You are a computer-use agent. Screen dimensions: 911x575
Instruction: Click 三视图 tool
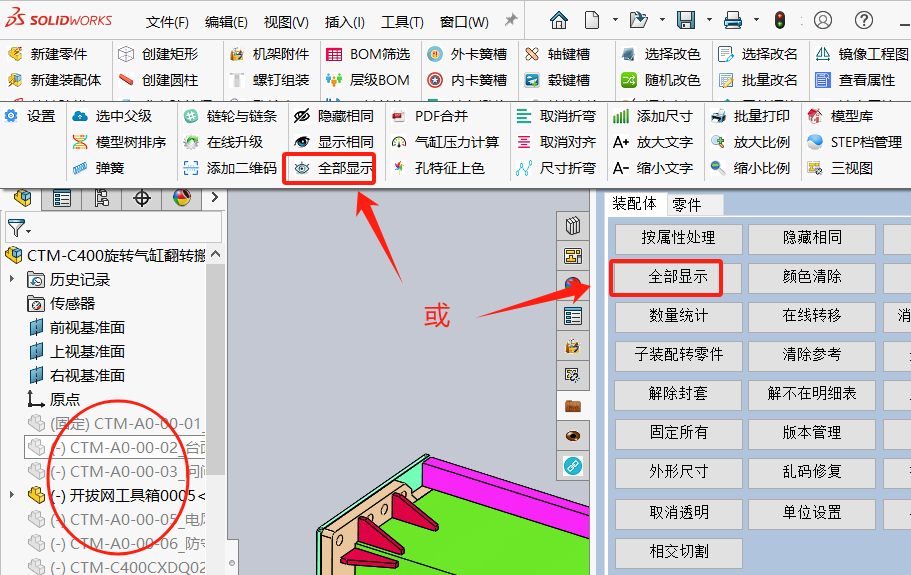point(840,168)
